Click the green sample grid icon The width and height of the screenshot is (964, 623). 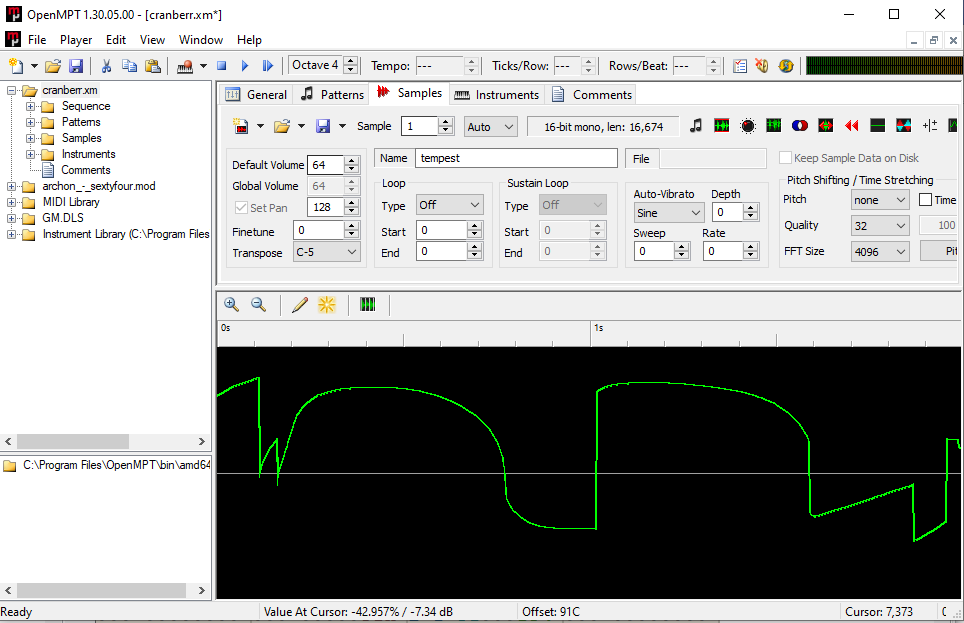coord(368,304)
